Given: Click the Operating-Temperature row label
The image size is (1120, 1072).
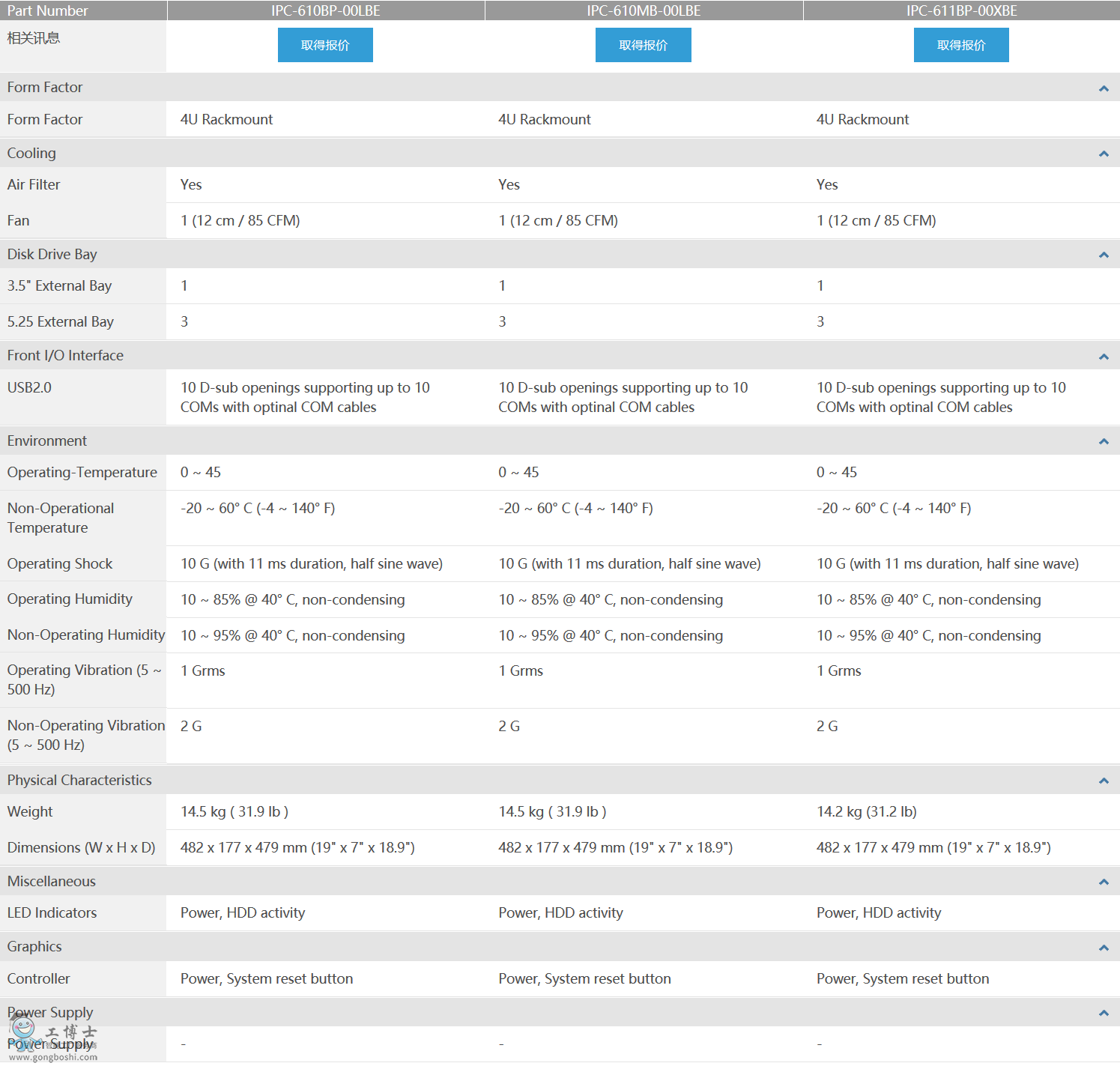Looking at the screenshot, I should click(82, 473).
